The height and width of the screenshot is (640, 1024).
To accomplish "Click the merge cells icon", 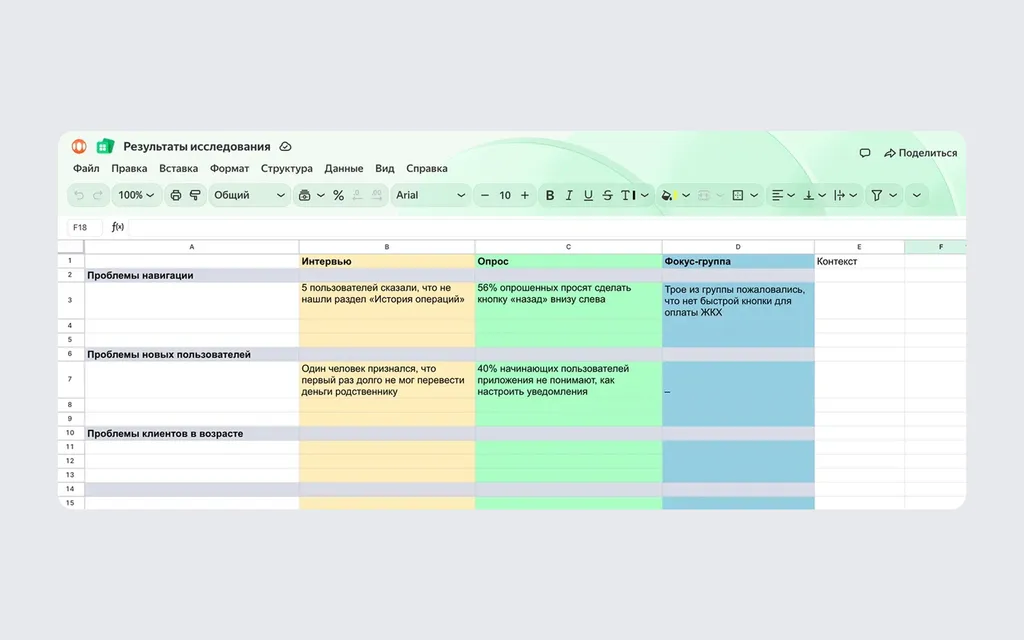I will coord(703,195).
